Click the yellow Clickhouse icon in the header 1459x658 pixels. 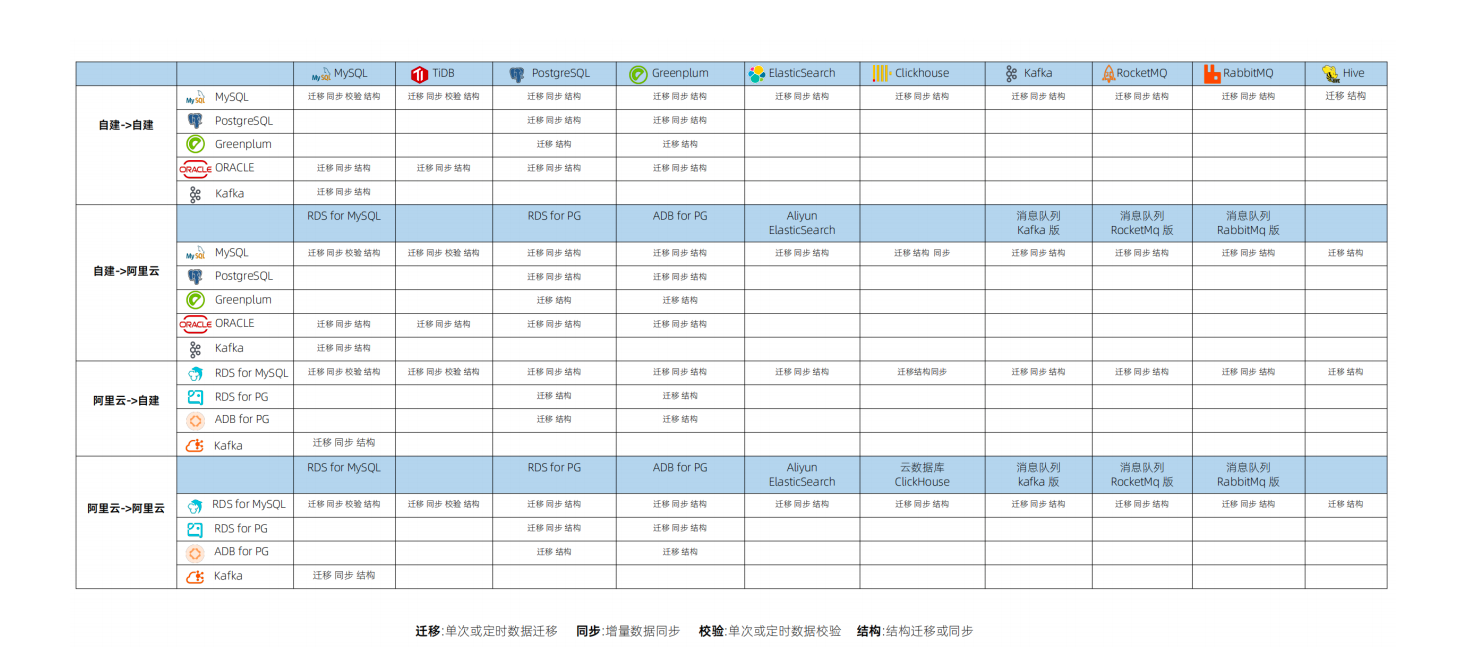click(881, 73)
